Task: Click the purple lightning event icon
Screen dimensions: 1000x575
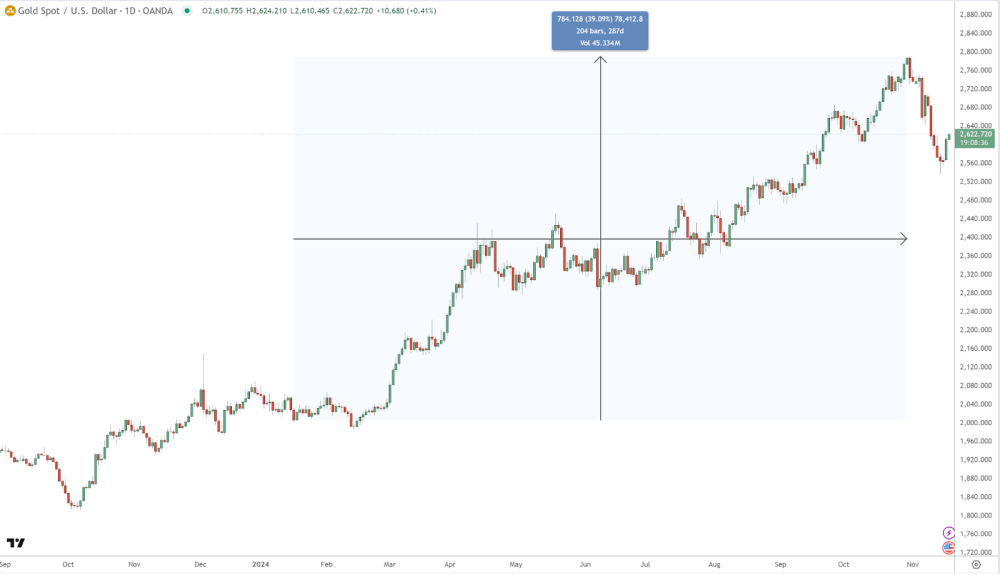Action: (x=949, y=533)
